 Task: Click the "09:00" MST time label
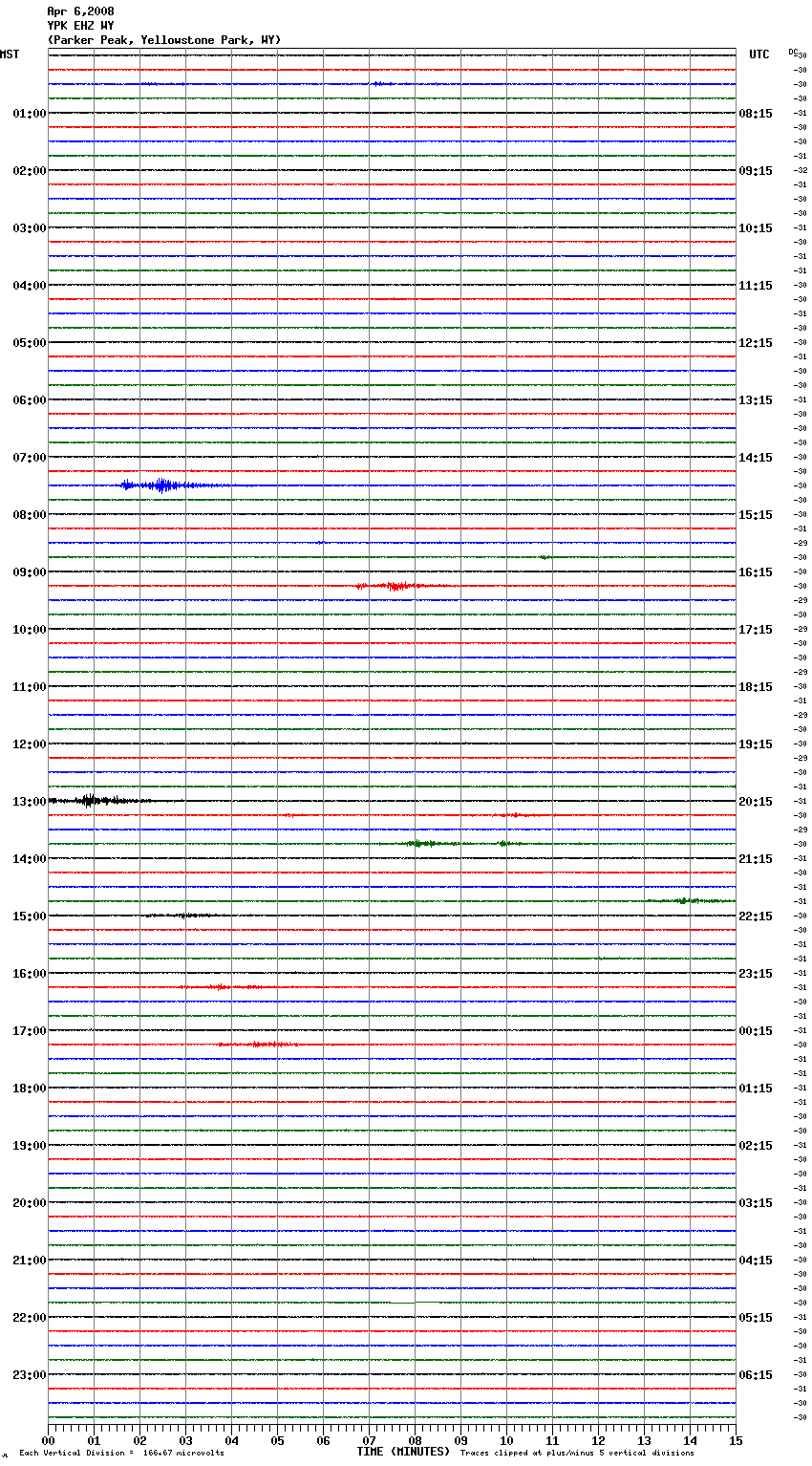click(30, 572)
